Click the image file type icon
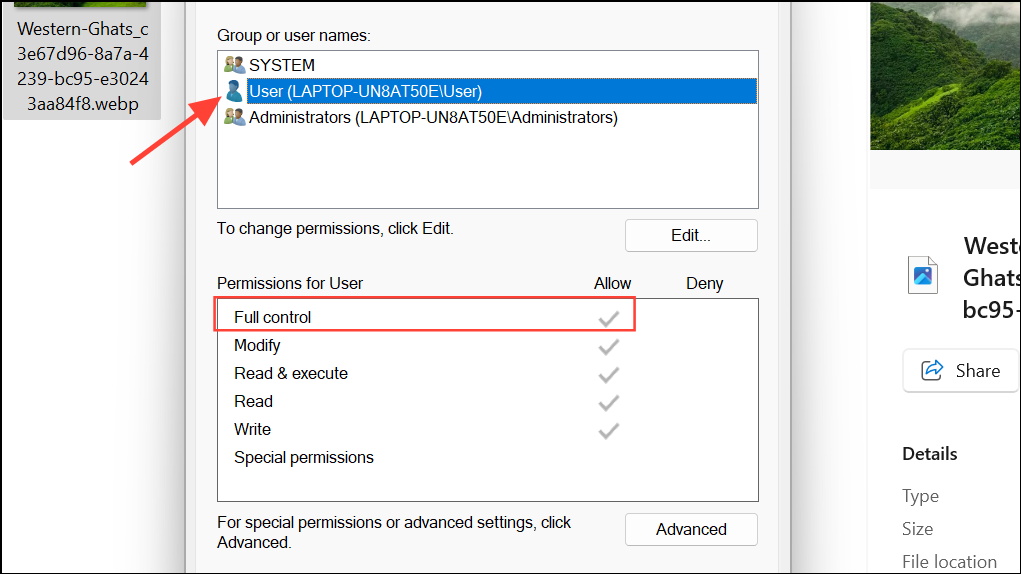Viewport: 1021px width, 574px height. pyautogui.click(x=923, y=275)
